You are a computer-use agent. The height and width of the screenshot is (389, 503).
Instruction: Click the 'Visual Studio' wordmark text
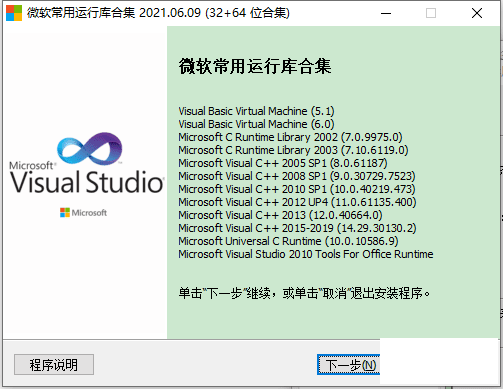click(x=87, y=182)
